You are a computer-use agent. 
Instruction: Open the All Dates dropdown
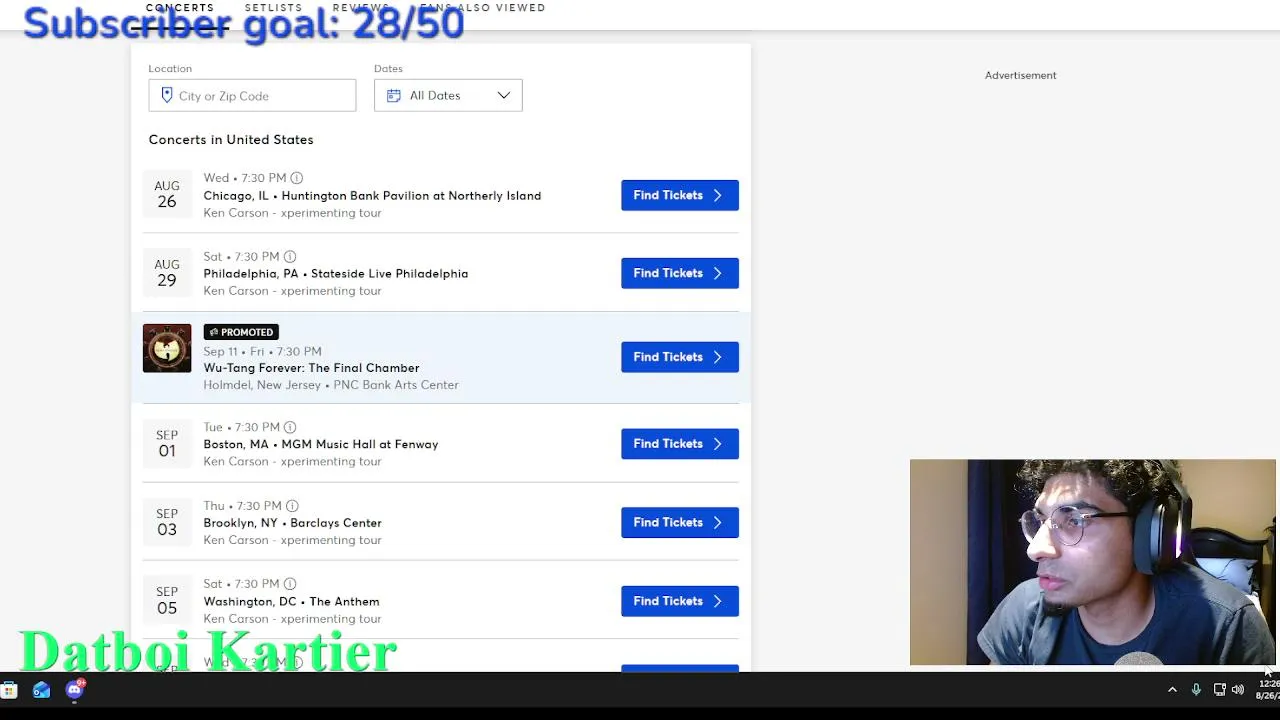click(448, 96)
